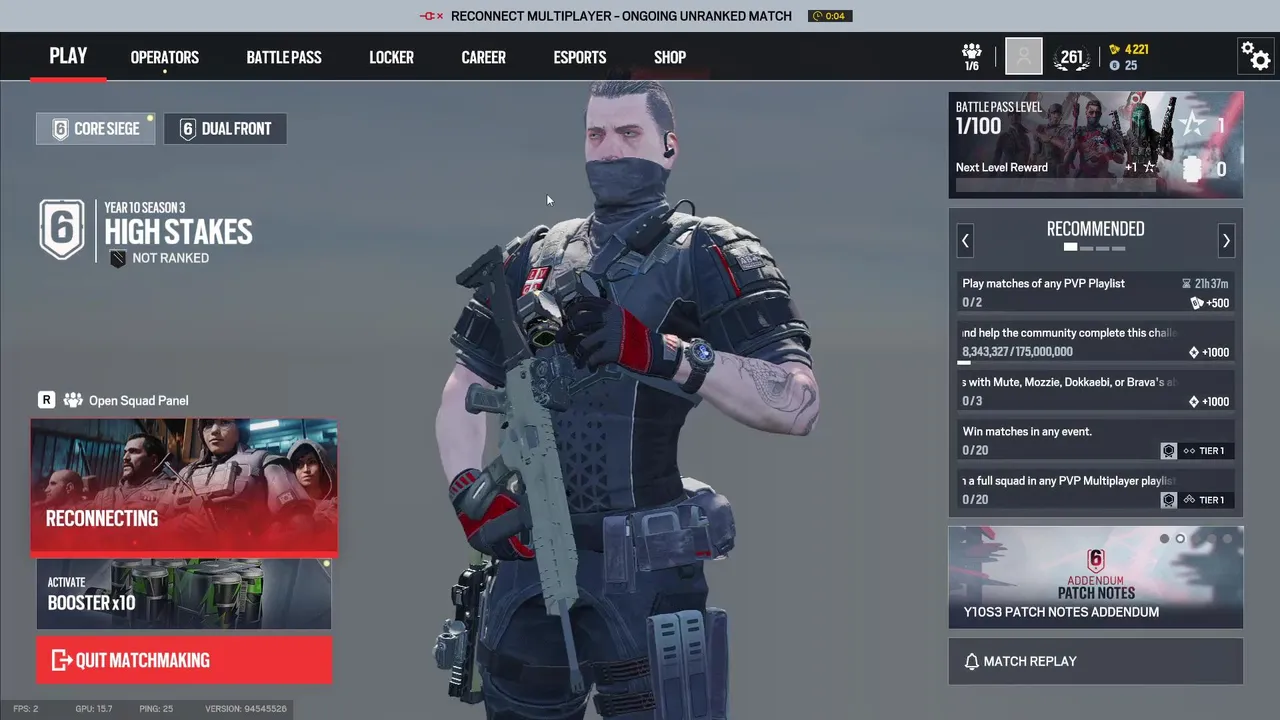
Task: Click the hourglass 21h37m timer
Action: click(x=1204, y=284)
